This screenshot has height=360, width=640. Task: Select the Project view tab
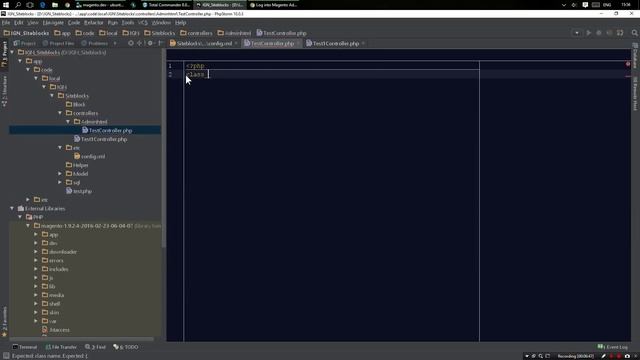pyautogui.click(x=25, y=43)
